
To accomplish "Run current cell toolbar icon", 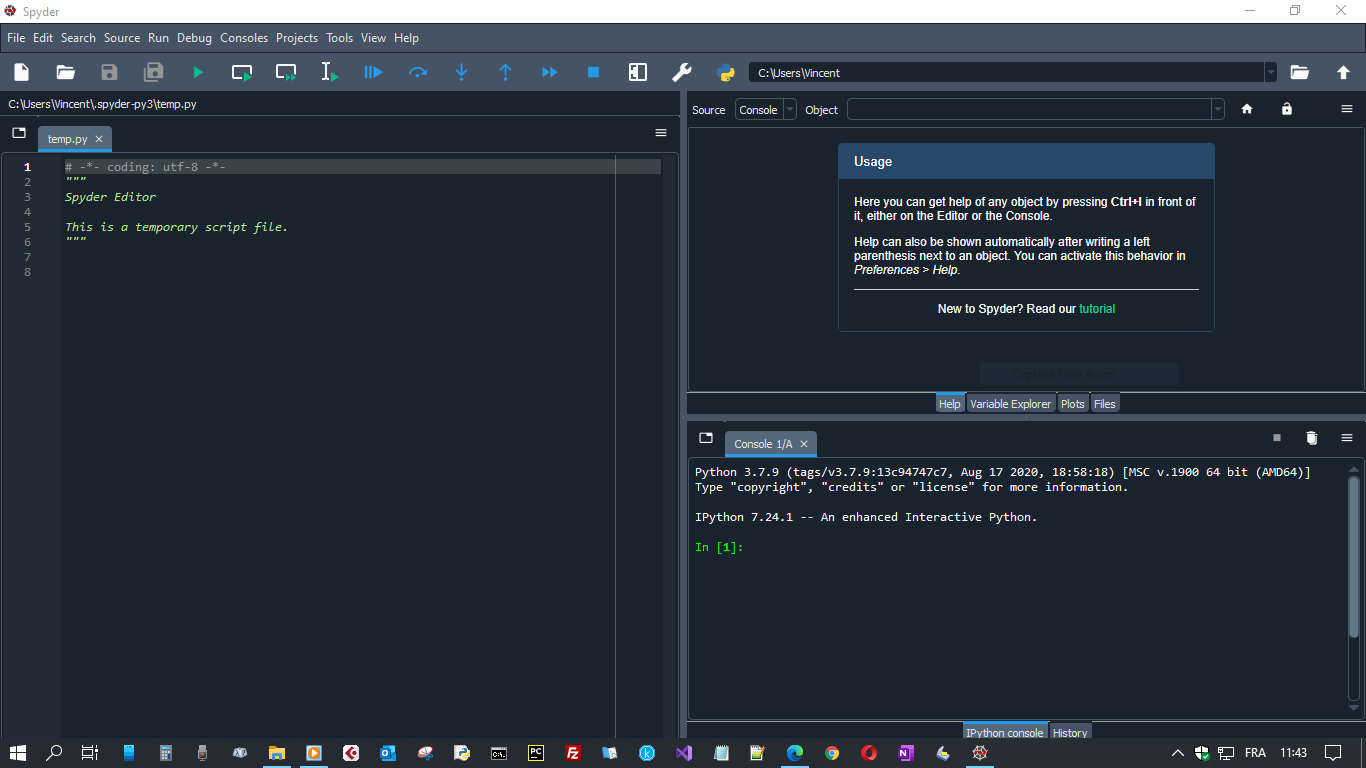I will click(242, 72).
